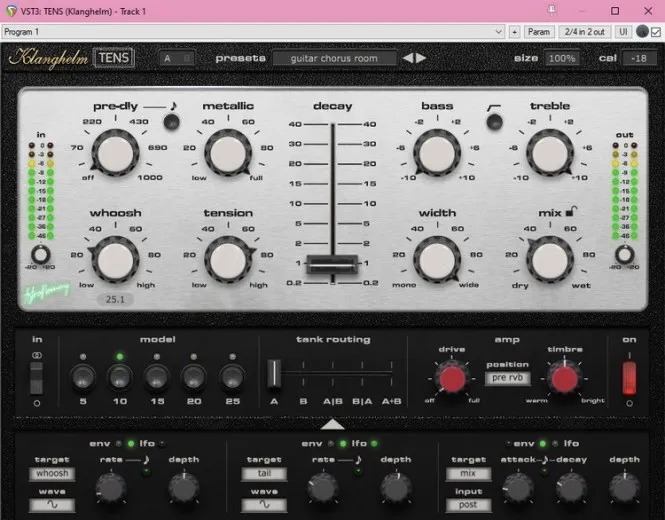The width and height of the screenshot is (665, 520).
Task: Go to the next preset arrow
Action: pyautogui.click(x=421, y=58)
